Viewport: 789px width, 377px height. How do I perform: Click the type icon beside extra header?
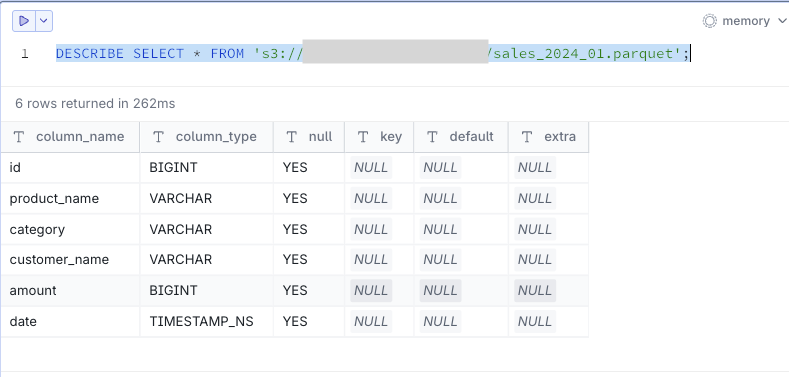[x=527, y=137]
